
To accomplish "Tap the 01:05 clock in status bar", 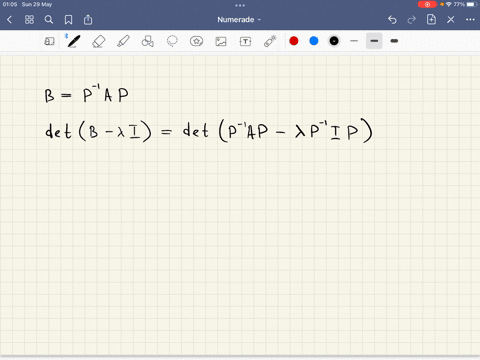I will pos(10,4).
